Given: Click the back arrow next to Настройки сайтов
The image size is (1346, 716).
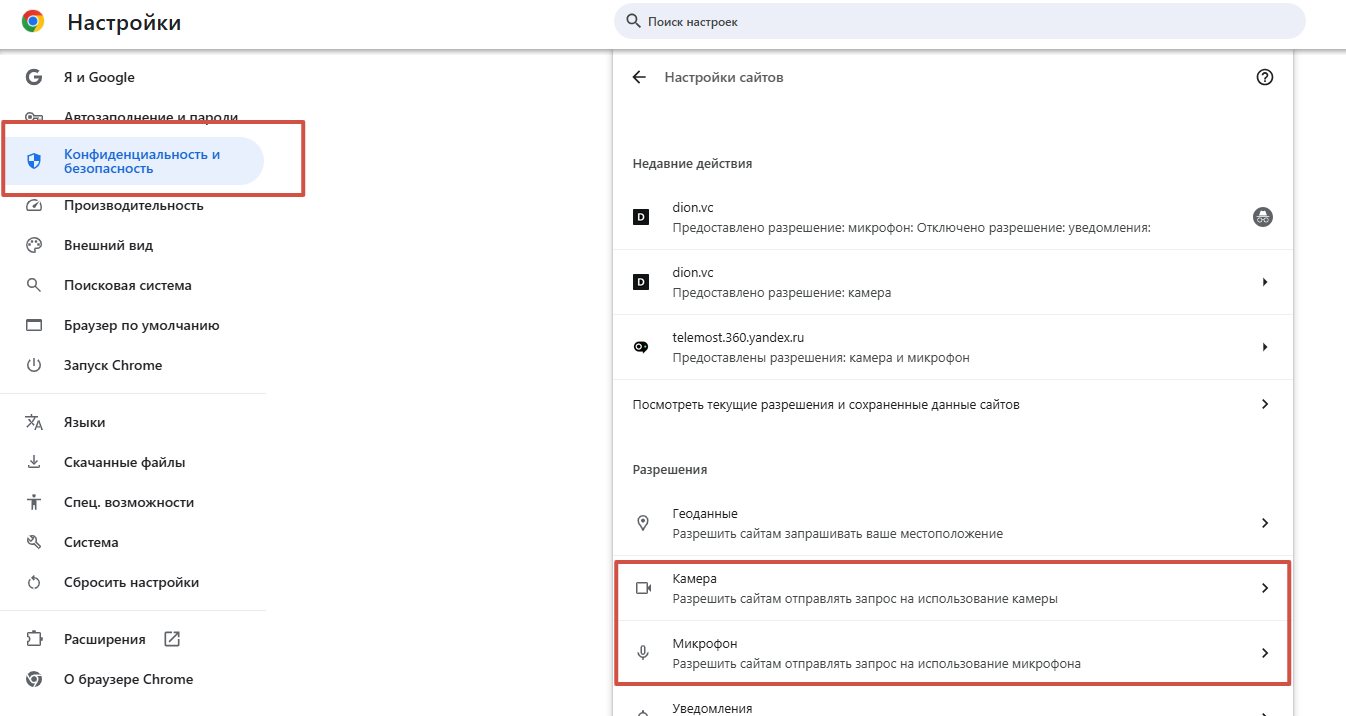Looking at the screenshot, I should coord(640,77).
